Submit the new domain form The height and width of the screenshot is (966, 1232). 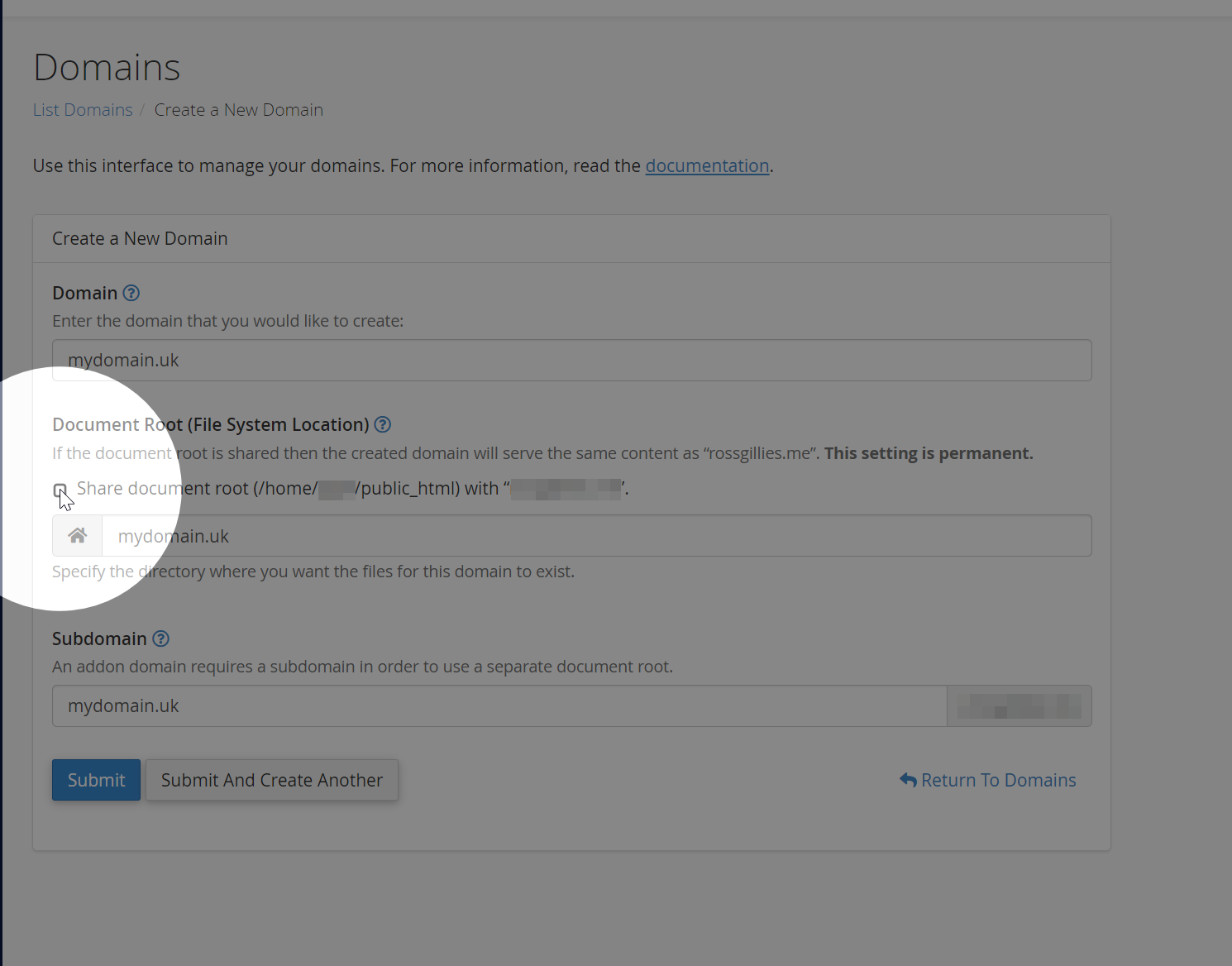pyautogui.click(x=96, y=780)
